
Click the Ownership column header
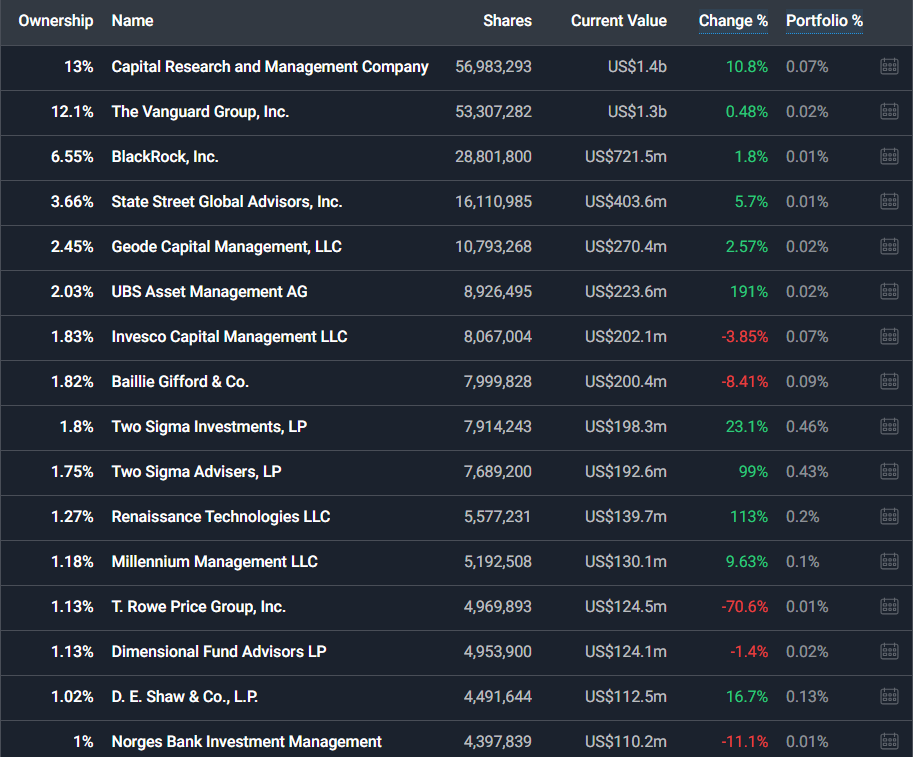point(56,21)
